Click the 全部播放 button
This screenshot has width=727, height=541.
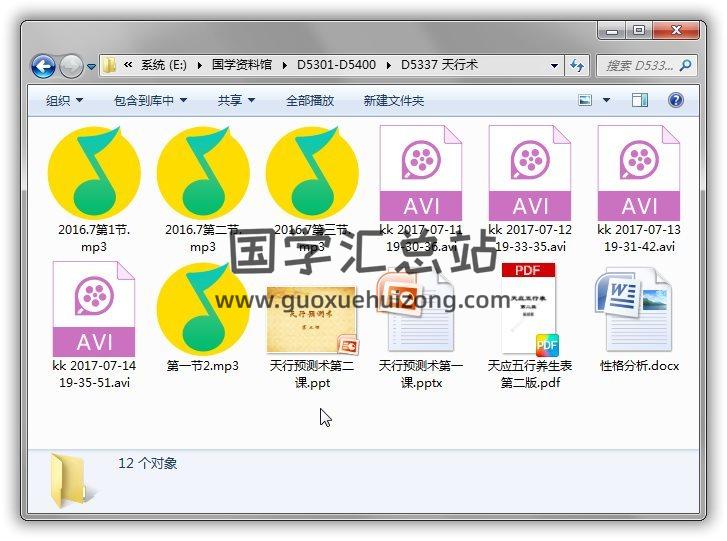pyautogui.click(x=310, y=101)
